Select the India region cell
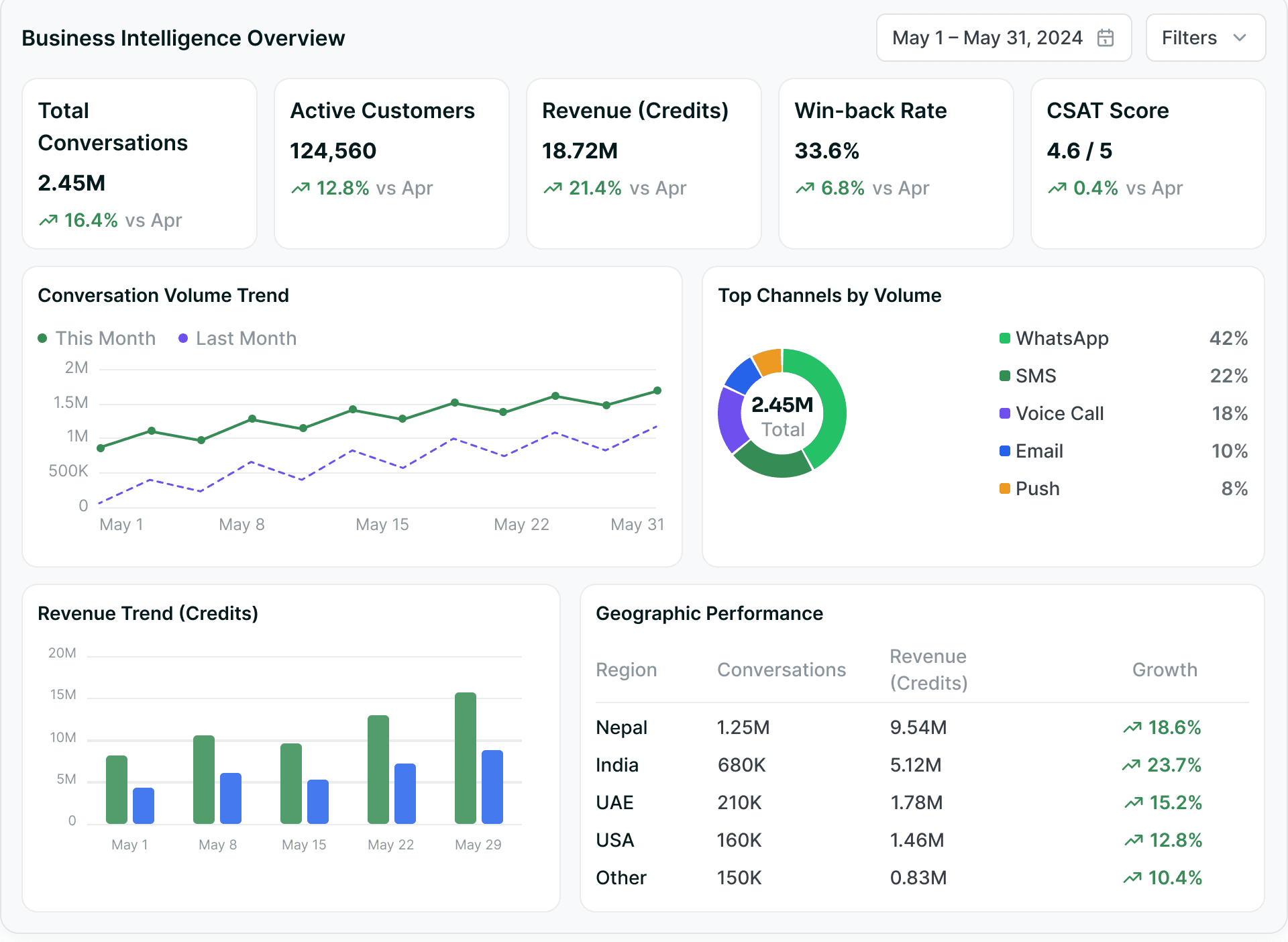 click(617, 765)
